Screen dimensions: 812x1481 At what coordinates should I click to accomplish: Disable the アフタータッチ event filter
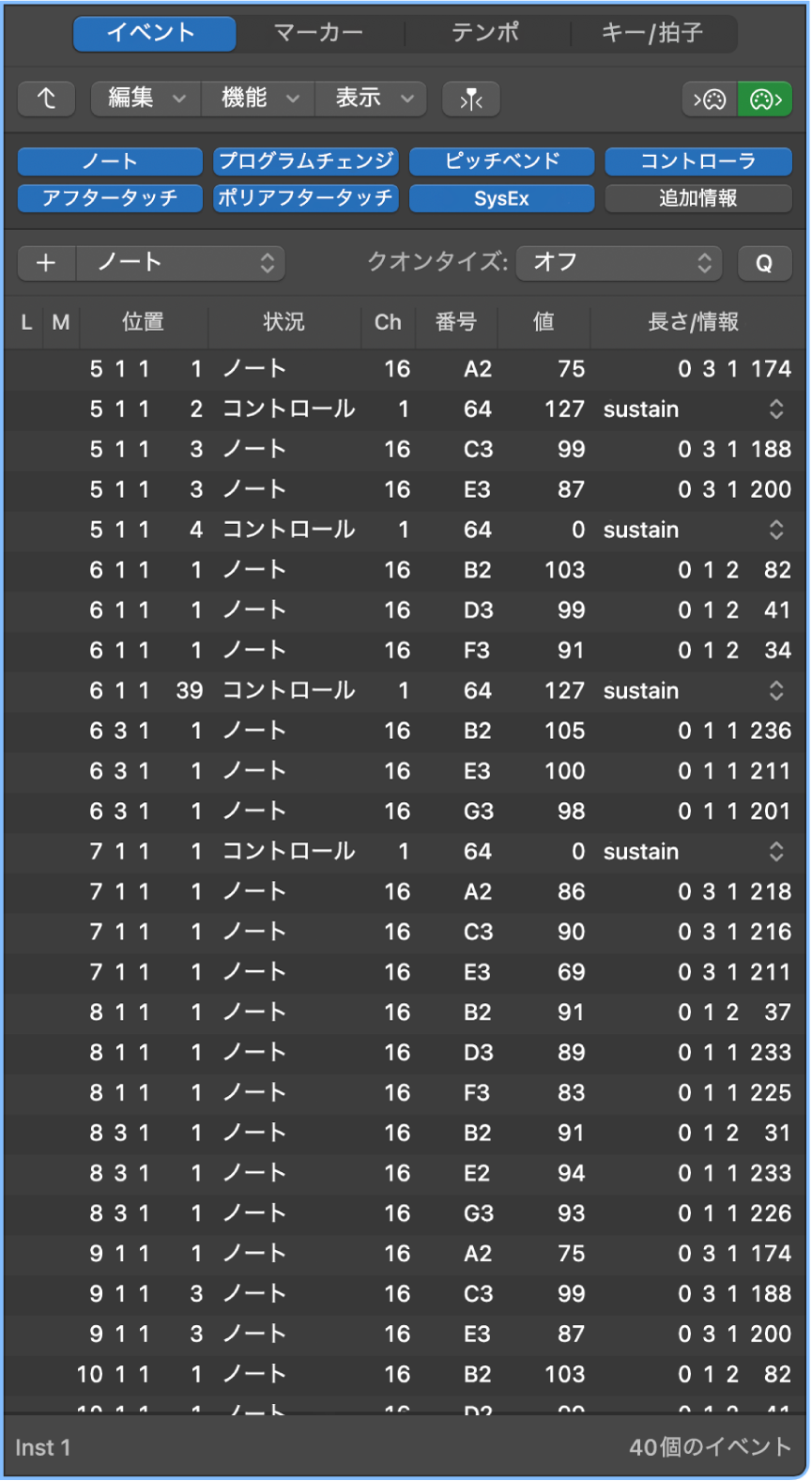point(109,198)
